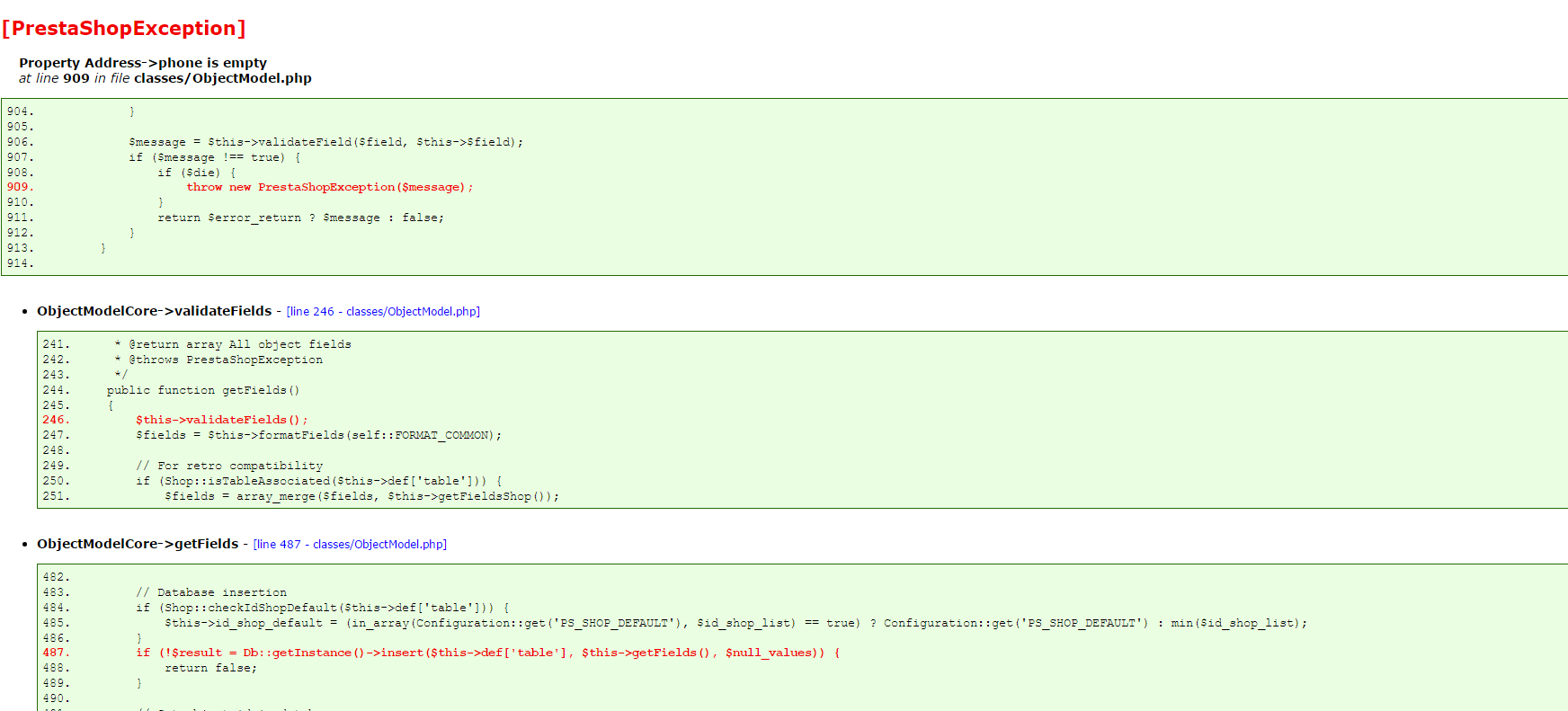The height and width of the screenshot is (711, 1568).
Task: Click the "at line 909 in file classes/ObjectModel.php" text
Action: (x=165, y=78)
